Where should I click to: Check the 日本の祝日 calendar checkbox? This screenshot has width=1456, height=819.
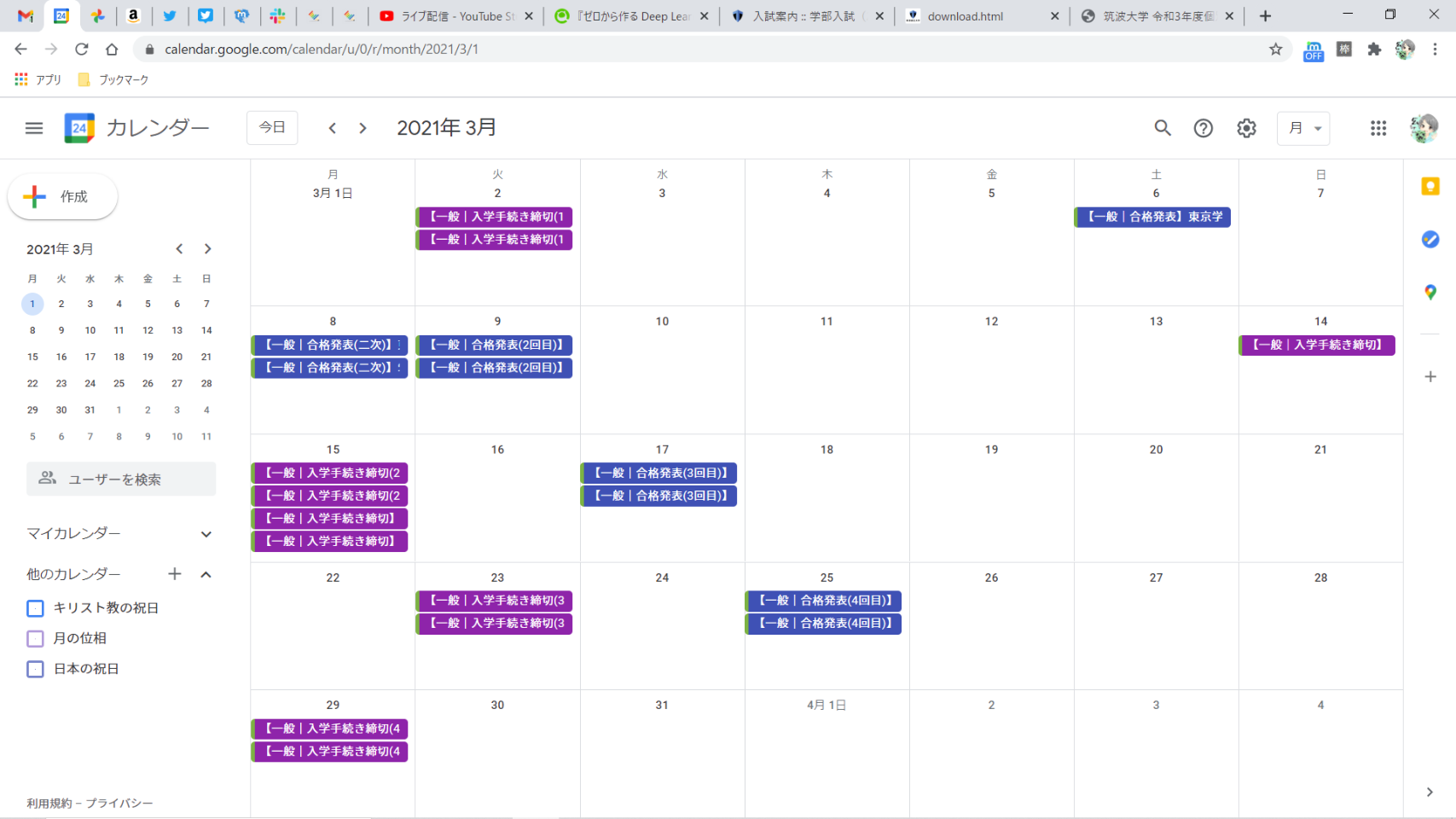click(x=35, y=669)
